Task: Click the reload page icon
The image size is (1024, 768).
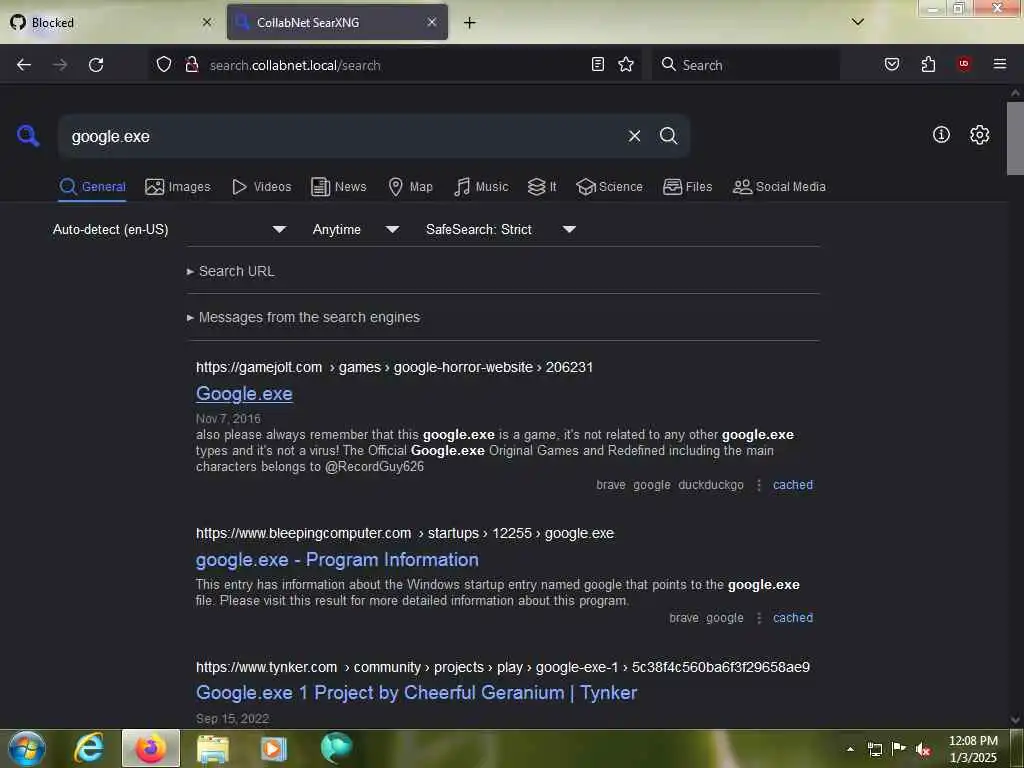Action: coord(96,65)
